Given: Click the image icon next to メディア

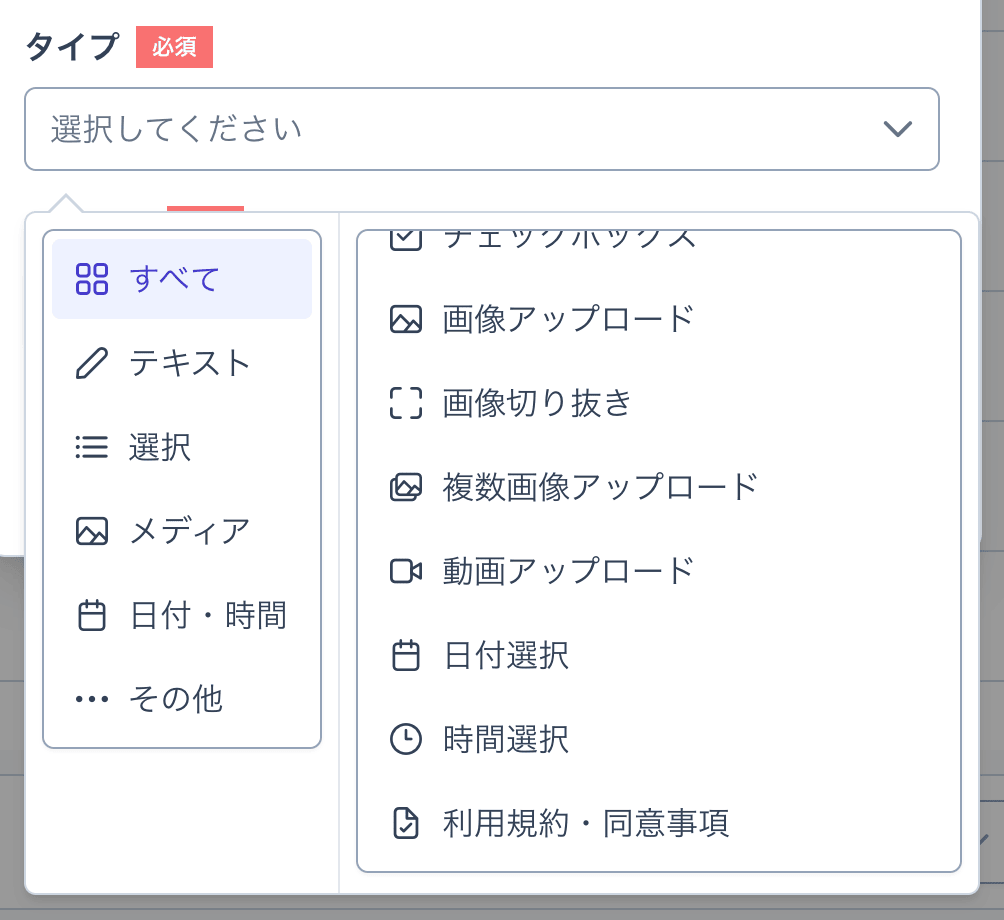Looking at the screenshot, I should click(92, 531).
